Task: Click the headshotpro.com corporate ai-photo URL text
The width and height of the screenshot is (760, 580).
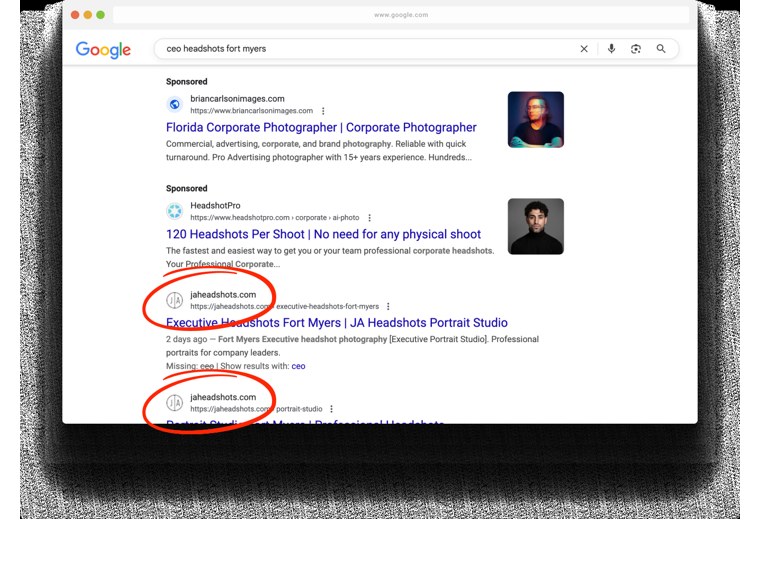Action: [x=274, y=218]
